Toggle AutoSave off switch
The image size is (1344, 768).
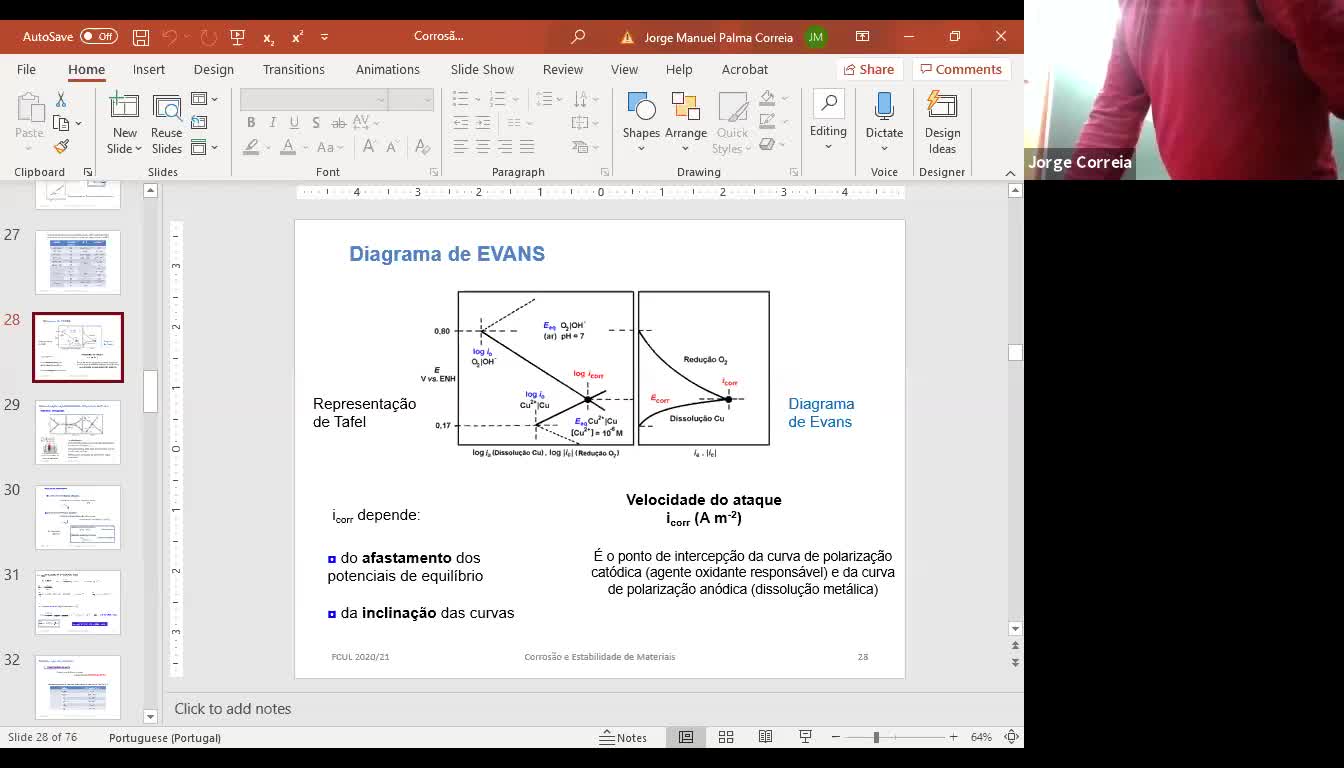point(98,37)
